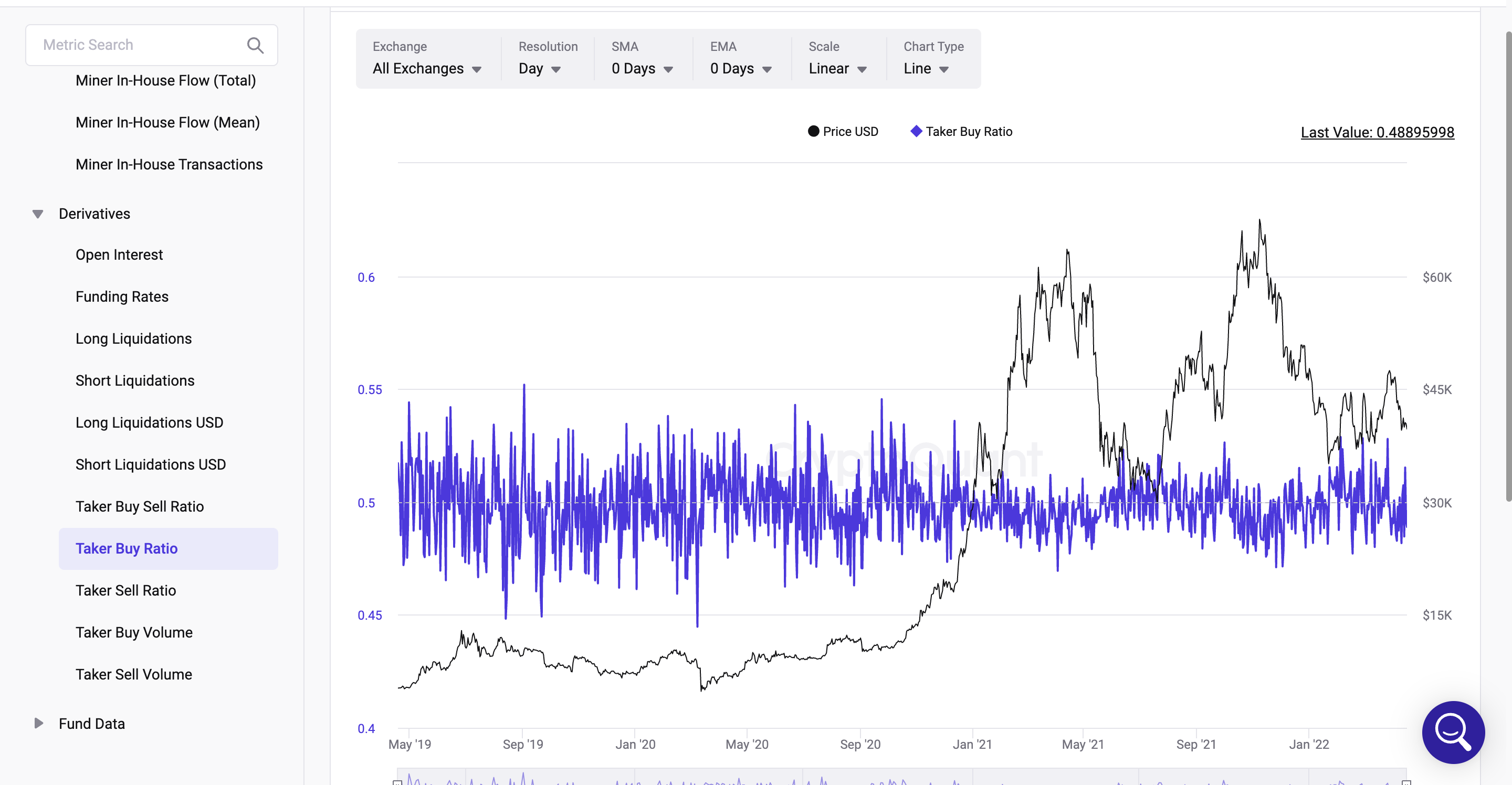The width and height of the screenshot is (1512, 785).
Task: Collapse the Derivatives section triangle
Action: (38, 214)
